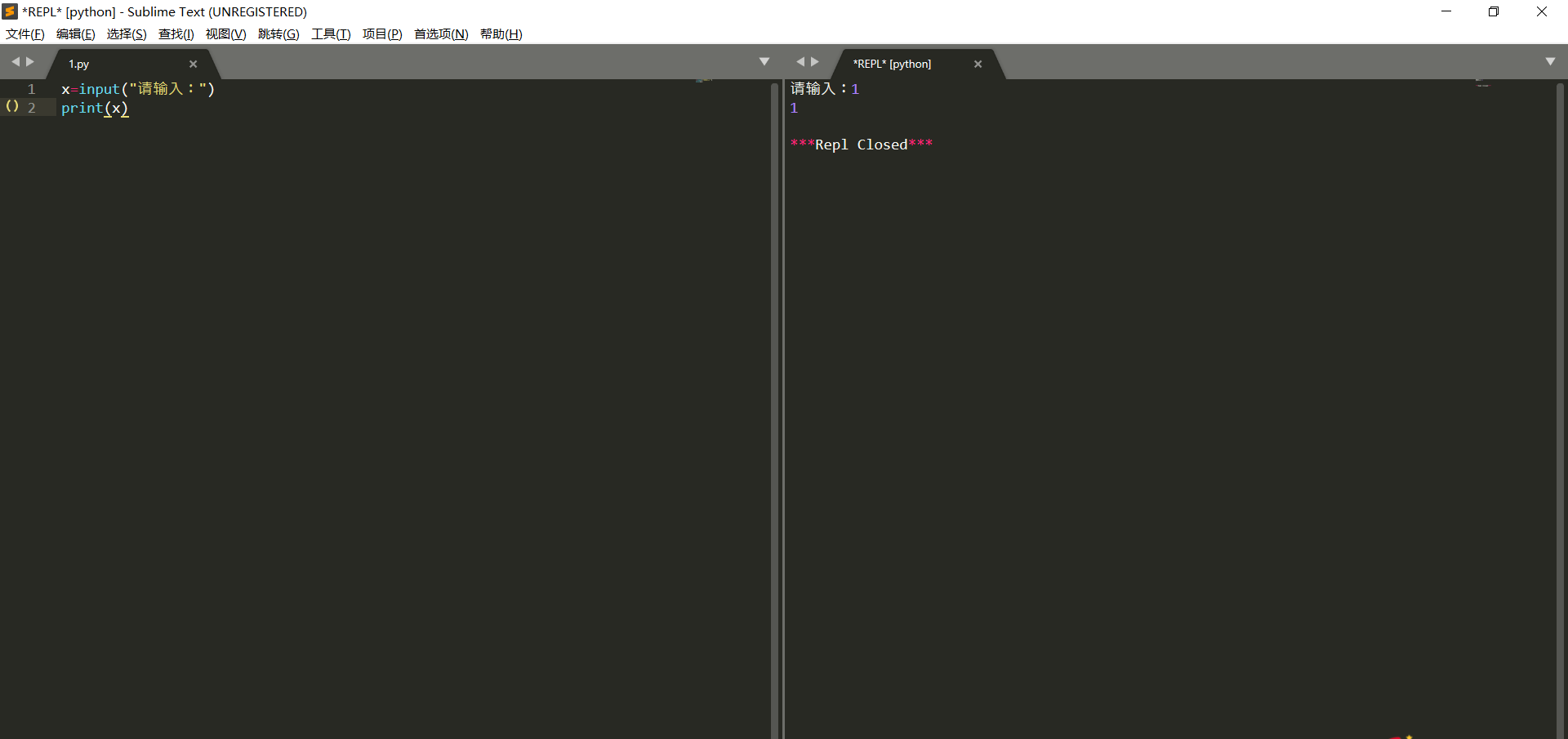Open the 项目(P) menu
1568x739 pixels.
point(382,34)
